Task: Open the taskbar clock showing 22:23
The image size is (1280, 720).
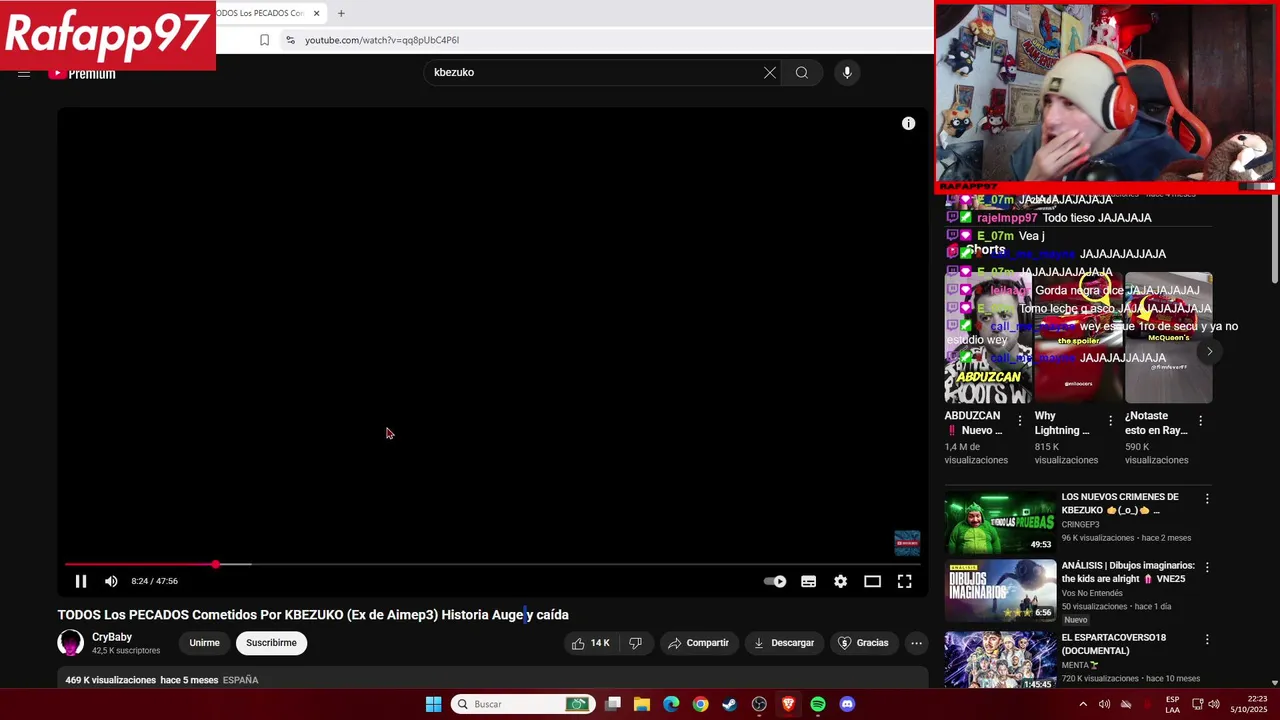Action: [x=1250, y=704]
